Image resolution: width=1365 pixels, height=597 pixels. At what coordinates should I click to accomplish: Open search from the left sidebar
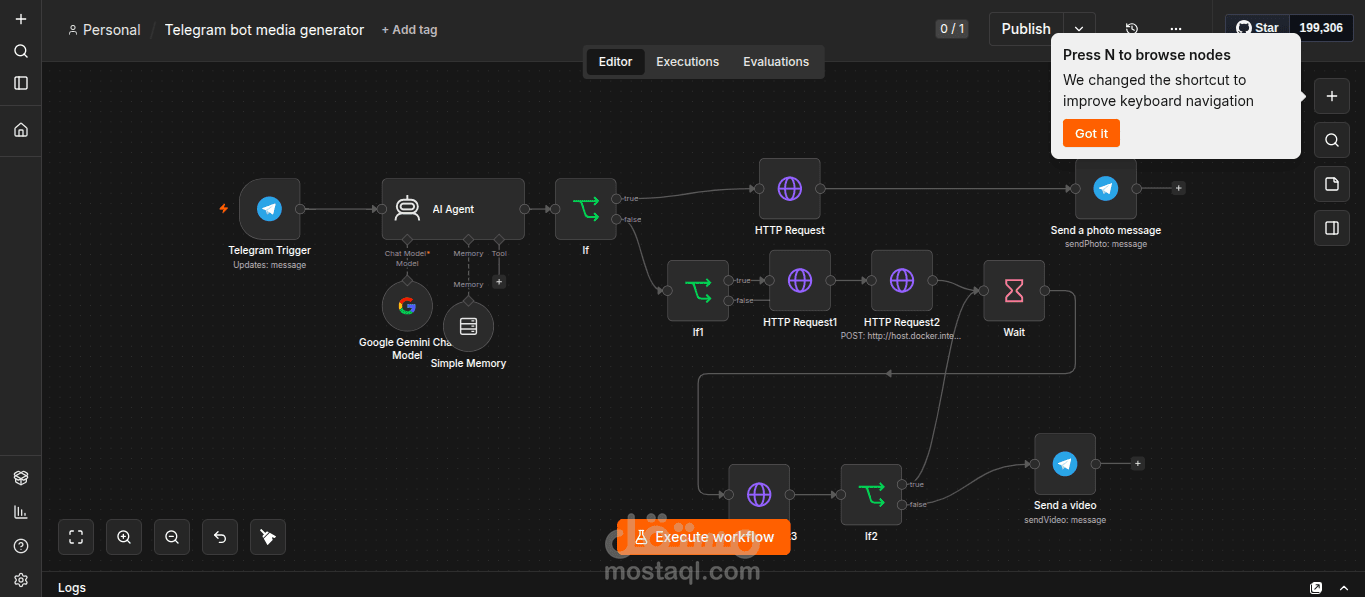click(21, 51)
